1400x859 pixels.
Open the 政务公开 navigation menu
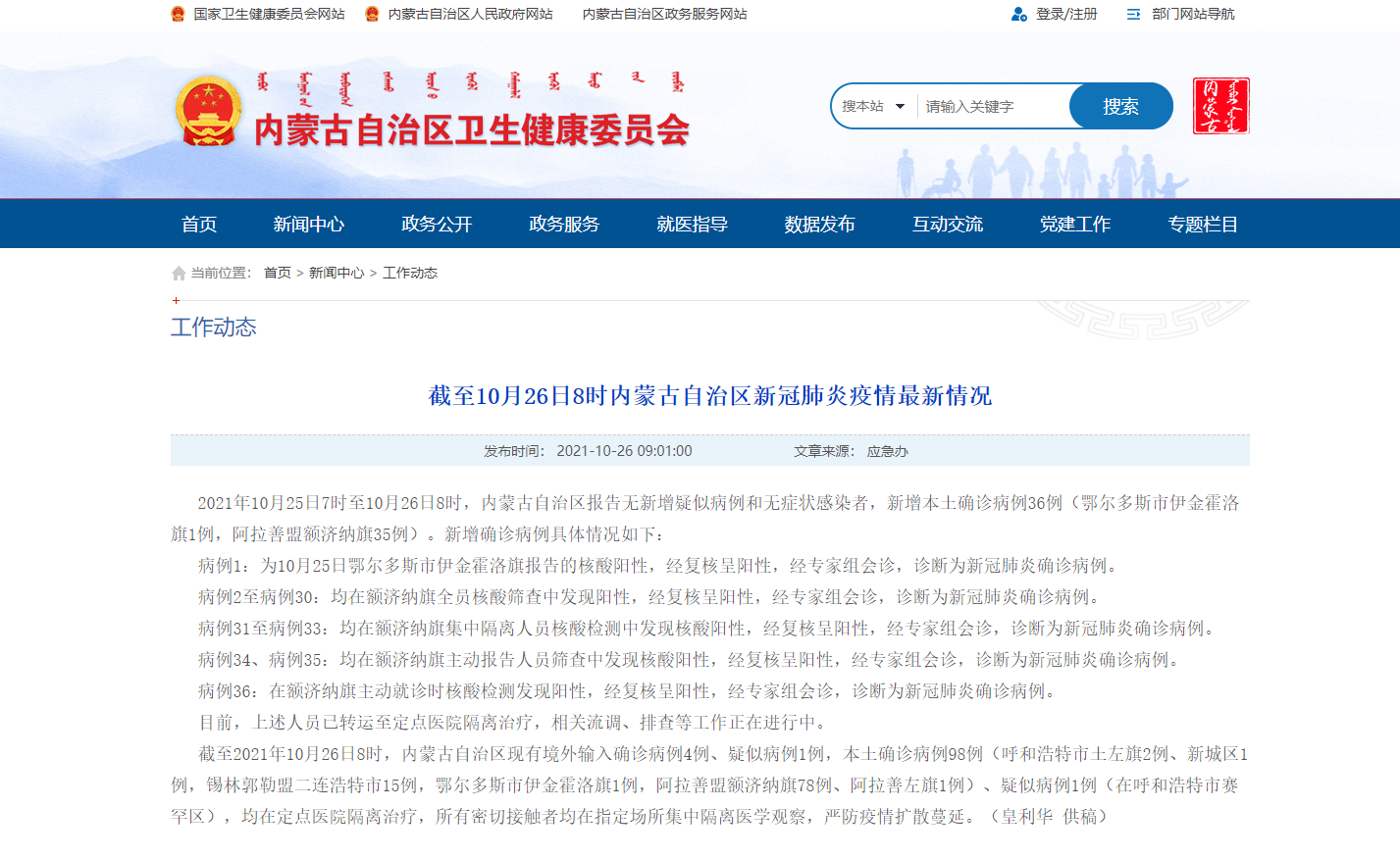437,225
